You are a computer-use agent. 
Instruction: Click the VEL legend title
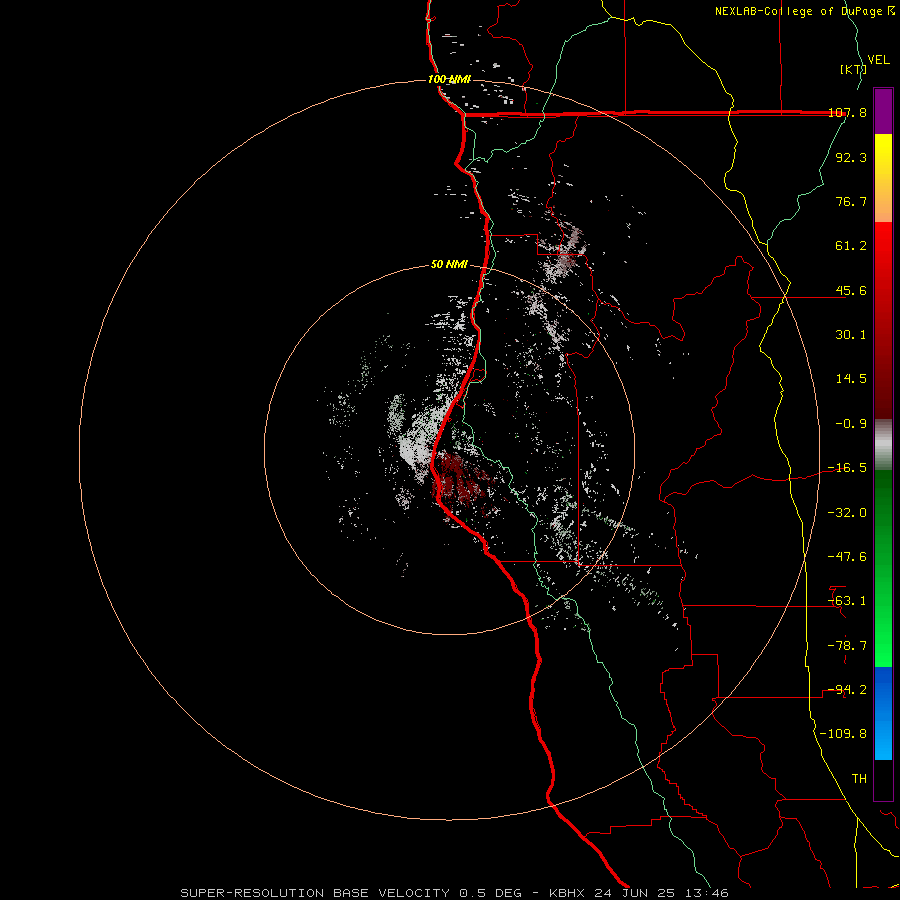[x=879, y=60]
